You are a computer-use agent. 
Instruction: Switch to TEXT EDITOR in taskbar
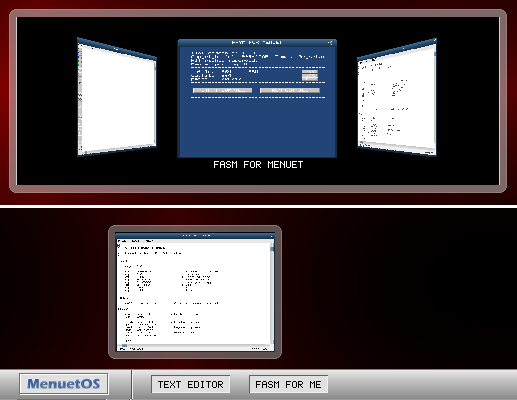(x=190, y=384)
